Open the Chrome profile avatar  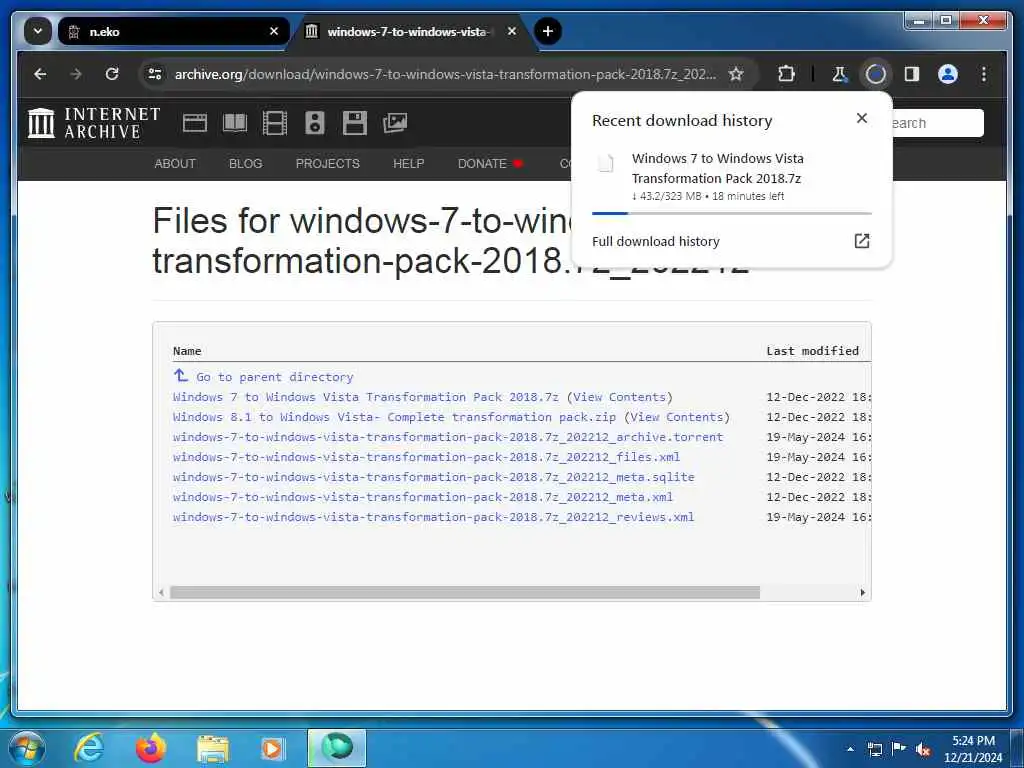(x=948, y=74)
